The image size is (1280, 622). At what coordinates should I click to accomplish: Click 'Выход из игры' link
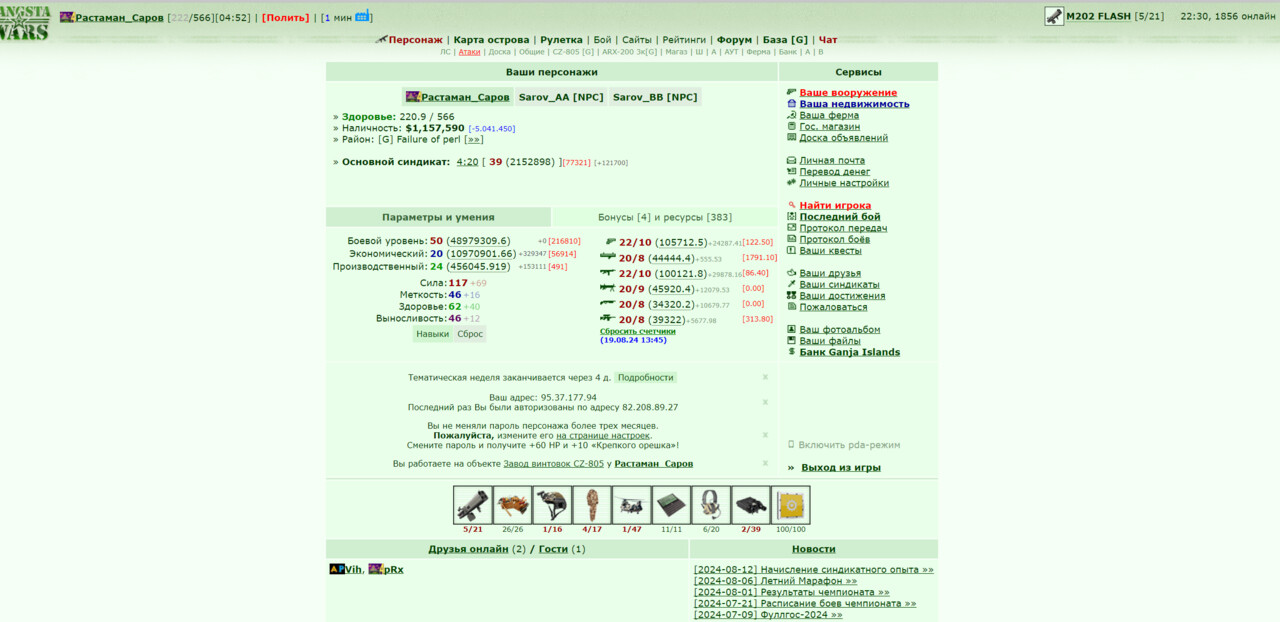coord(841,468)
